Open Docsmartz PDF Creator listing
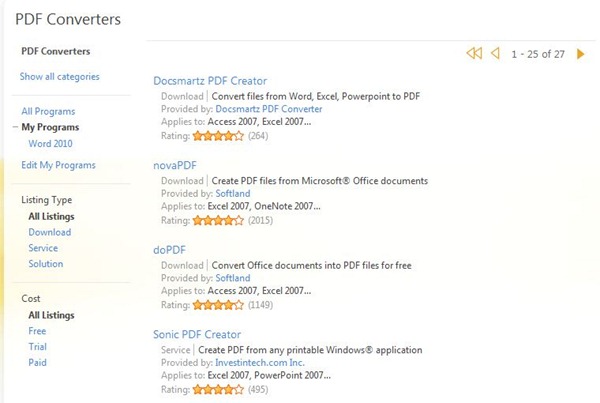Image resolution: width=600 pixels, height=403 pixels. pos(210,81)
